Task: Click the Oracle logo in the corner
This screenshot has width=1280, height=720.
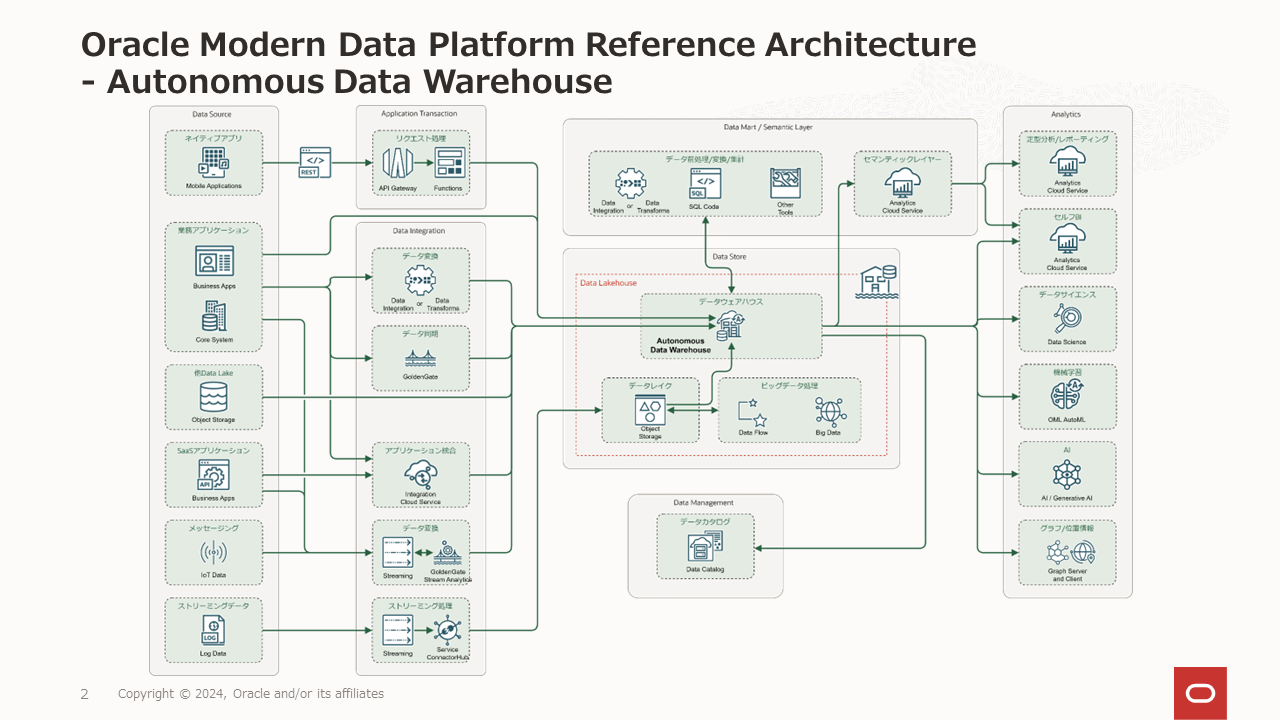Action: tap(1200, 692)
